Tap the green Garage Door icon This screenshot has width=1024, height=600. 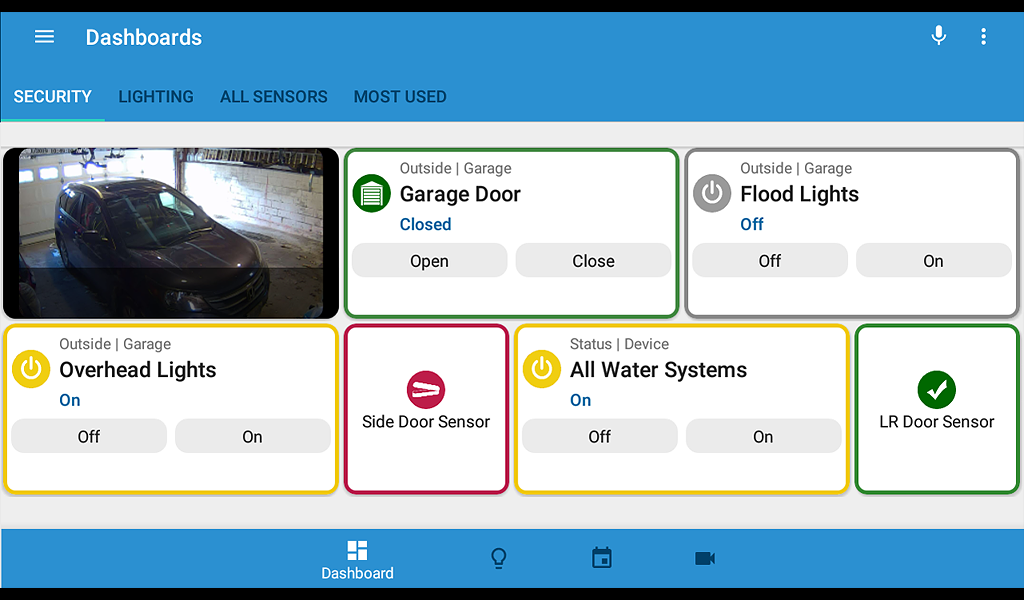[x=372, y=193]
